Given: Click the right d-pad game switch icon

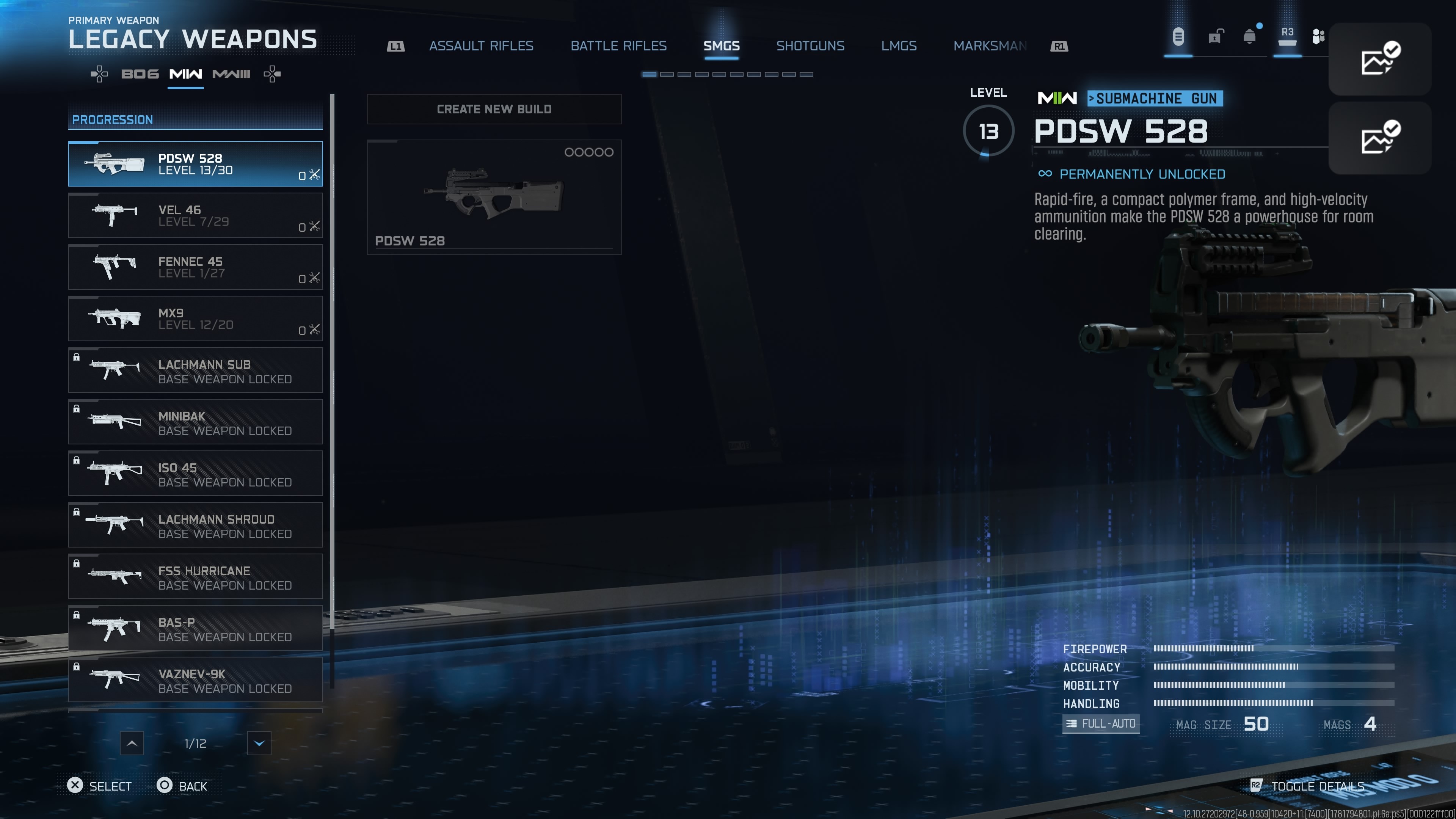Looking at the screenshot, I should (272, 74).
